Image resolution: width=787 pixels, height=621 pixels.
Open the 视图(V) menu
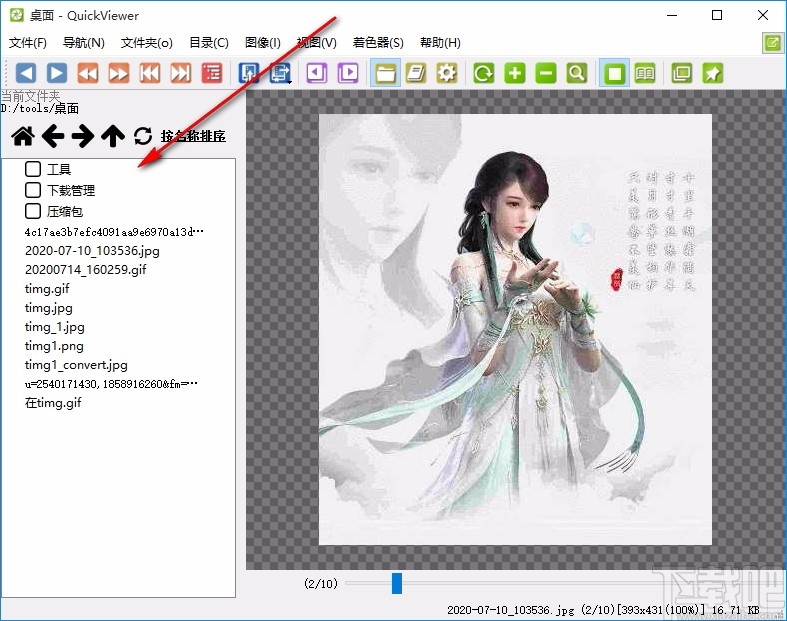tap(317, 43)
